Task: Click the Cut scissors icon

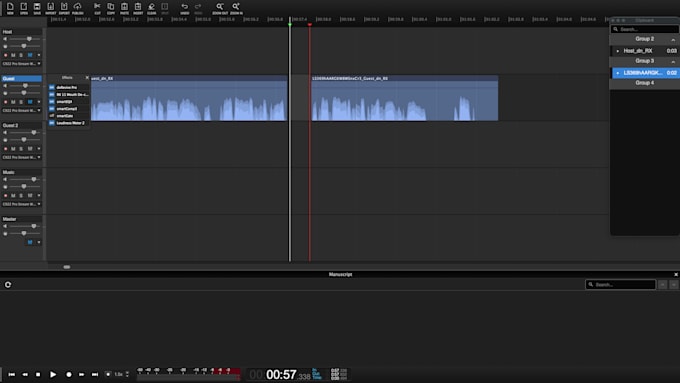Action: [x=97, y=7]
